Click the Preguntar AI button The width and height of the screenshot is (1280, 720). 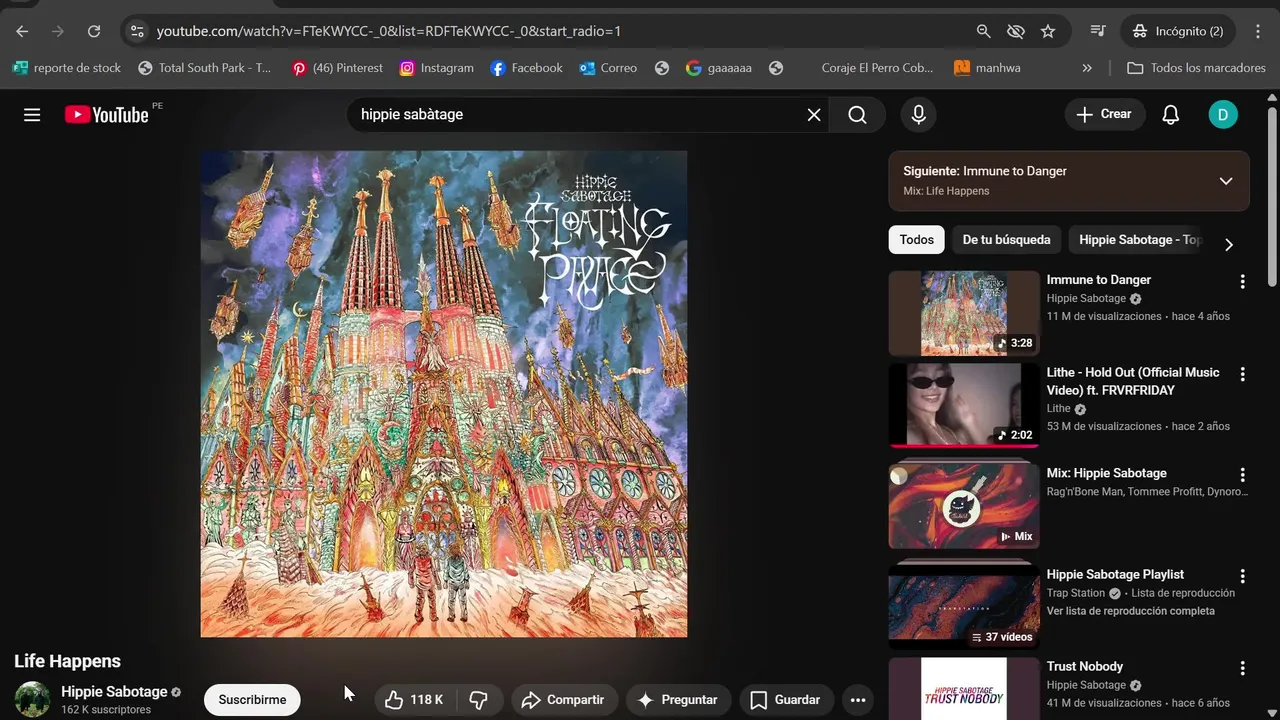679,700
